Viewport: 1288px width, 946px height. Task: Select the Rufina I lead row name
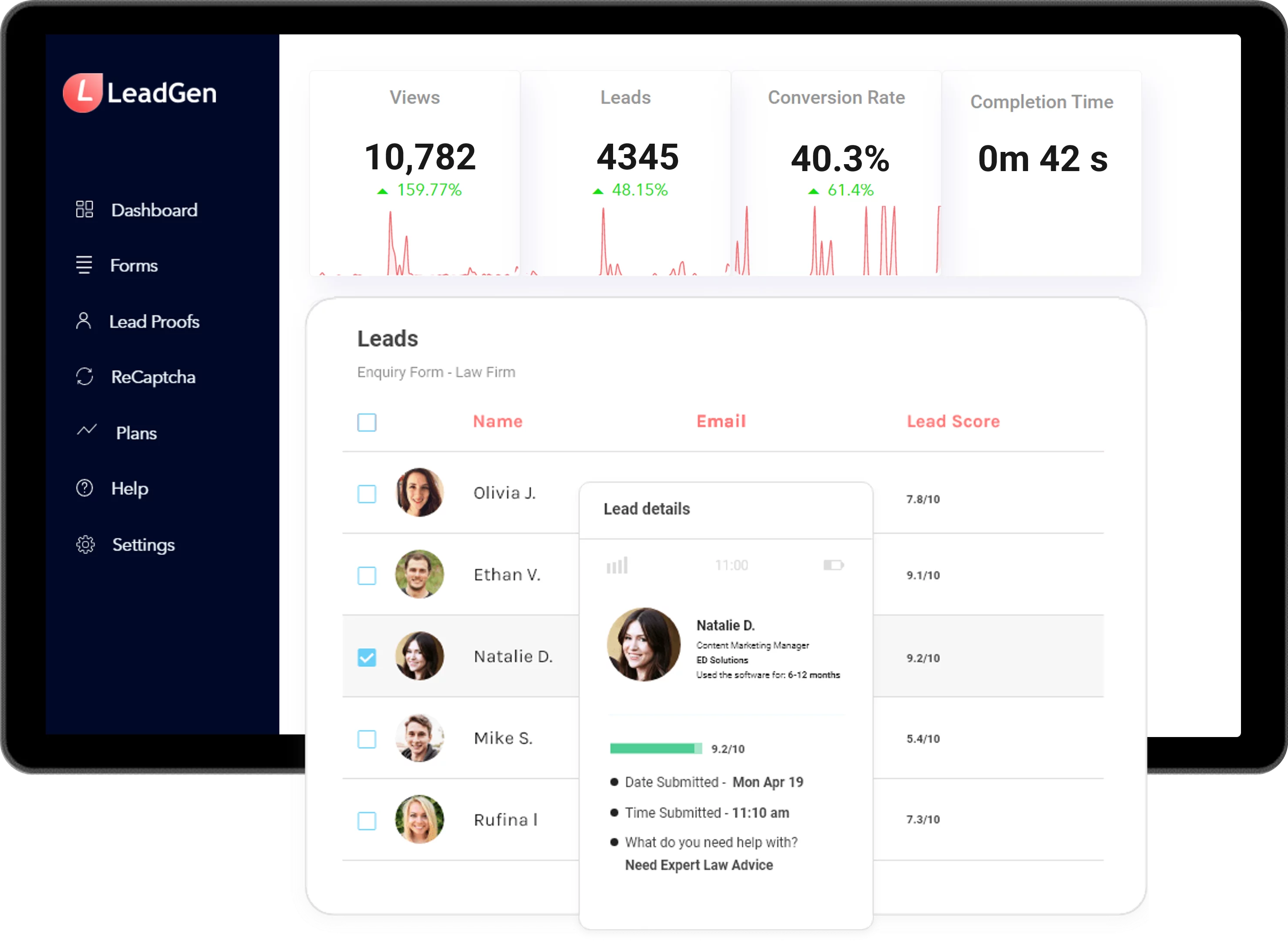pyautogui.click(x=505, y=820)
